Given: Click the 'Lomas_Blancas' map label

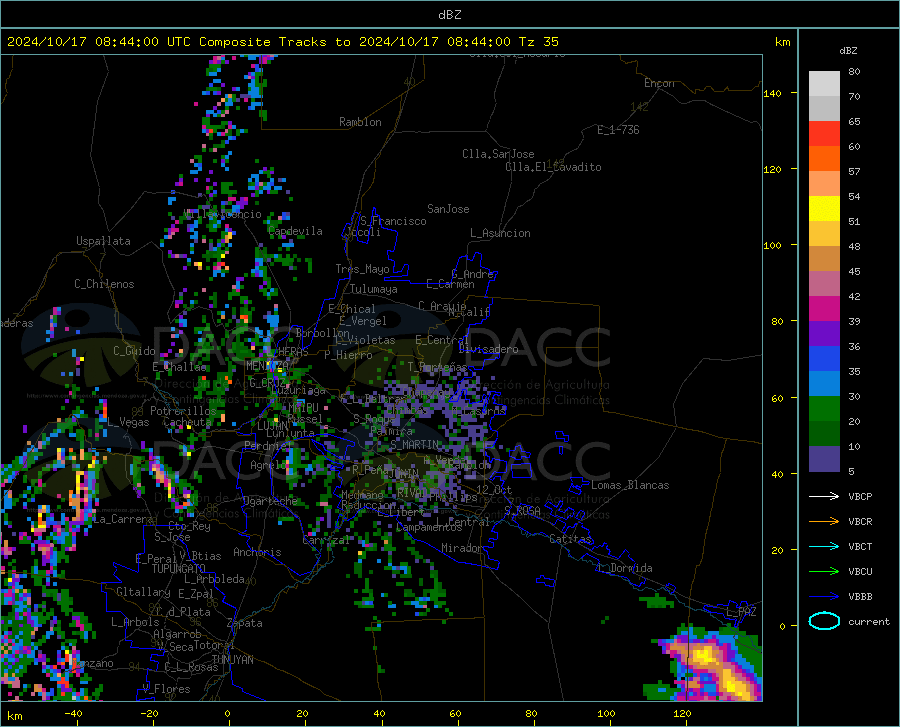Looking at the screenshot, I should coord(630,485).
